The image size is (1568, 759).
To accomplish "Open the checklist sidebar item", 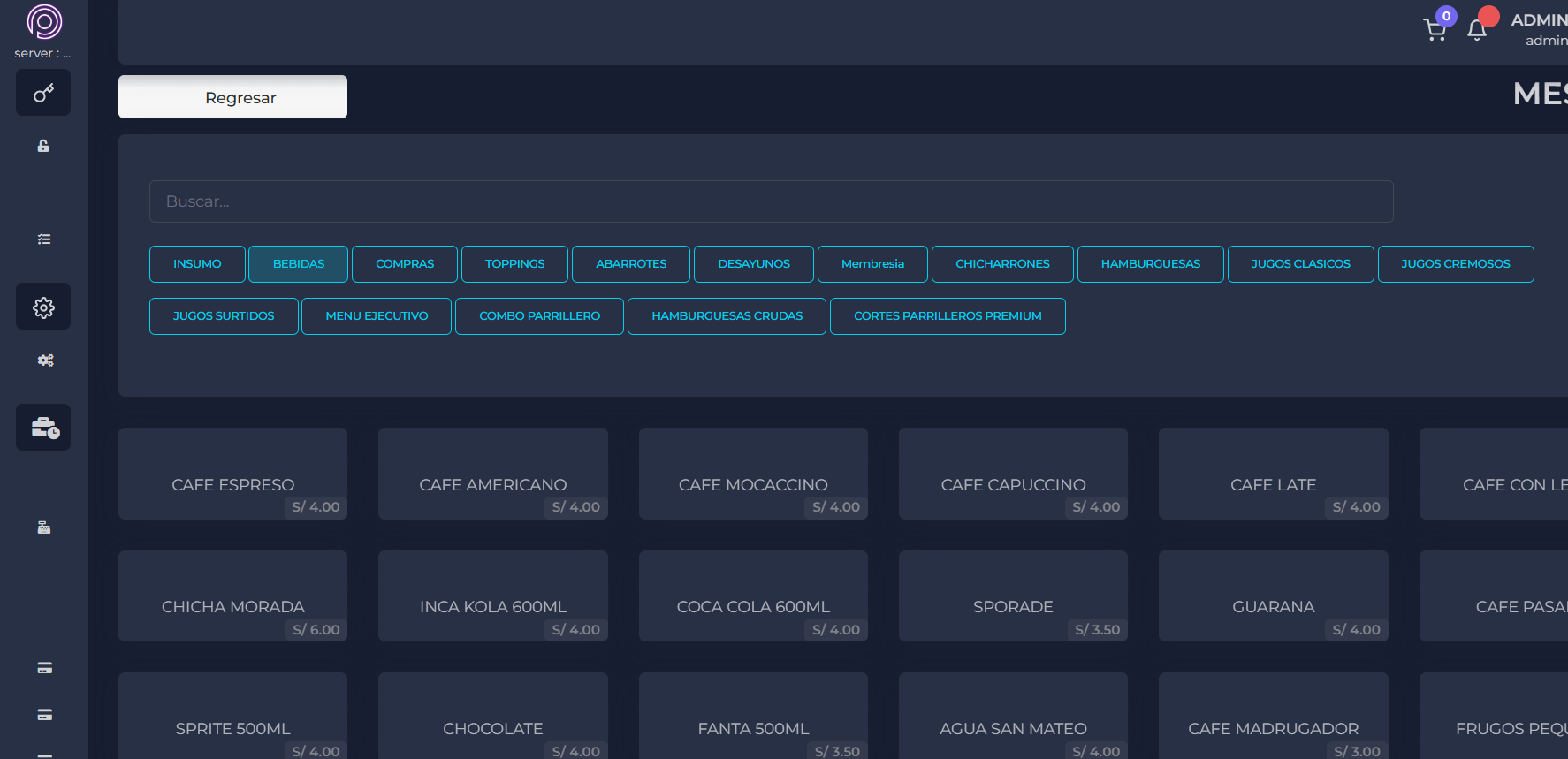I will [x=44, y=239].
